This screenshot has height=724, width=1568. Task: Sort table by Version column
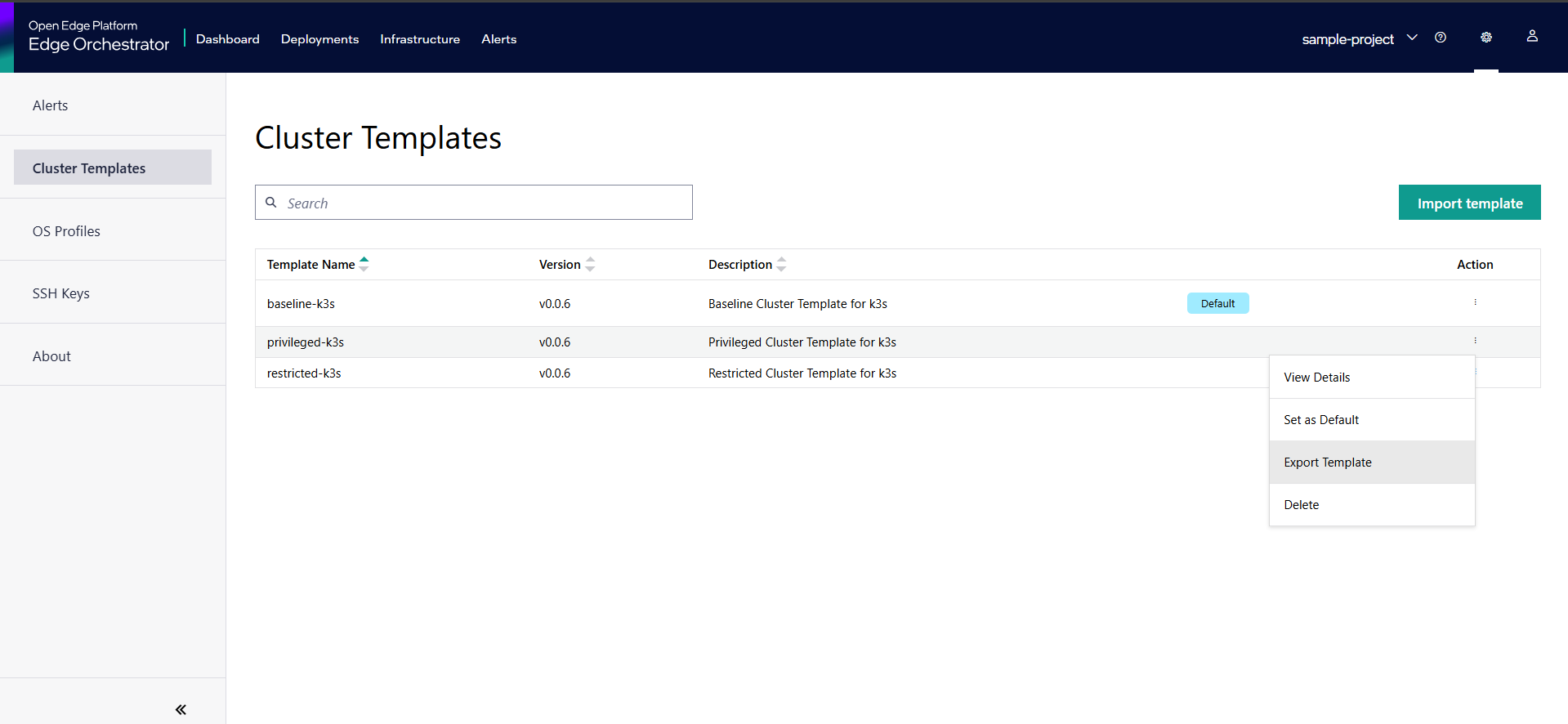[590, 264]
